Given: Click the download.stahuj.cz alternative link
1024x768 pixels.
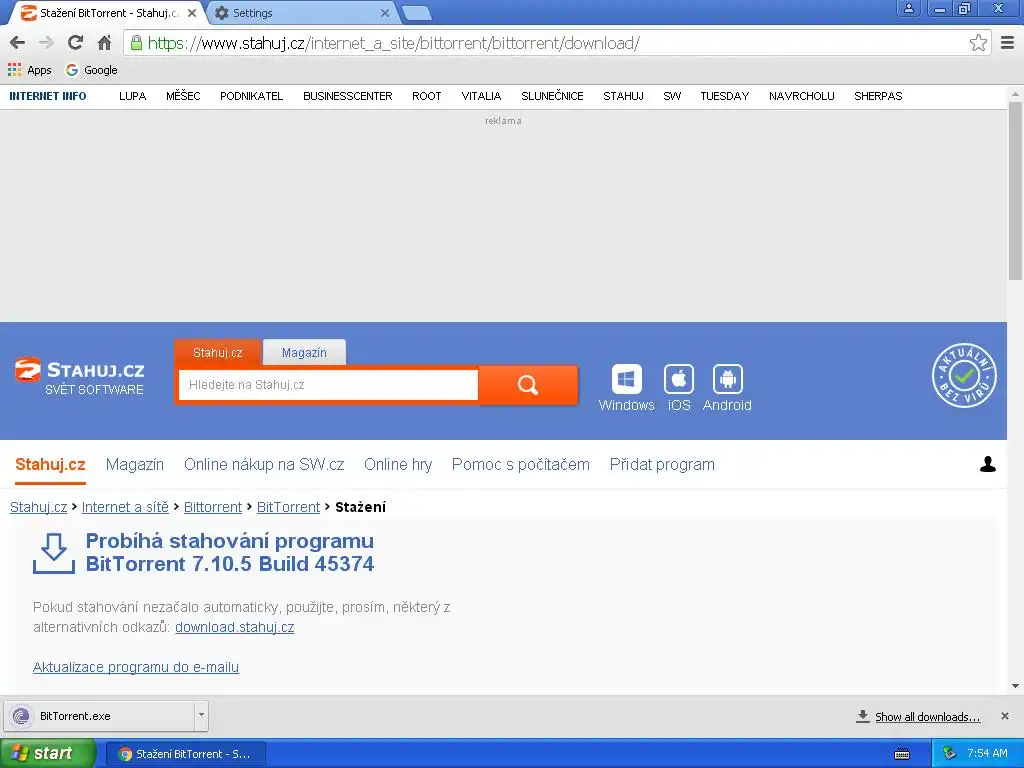Looking at the screenshot, I should pyautogui.click(x=234, y=628).
